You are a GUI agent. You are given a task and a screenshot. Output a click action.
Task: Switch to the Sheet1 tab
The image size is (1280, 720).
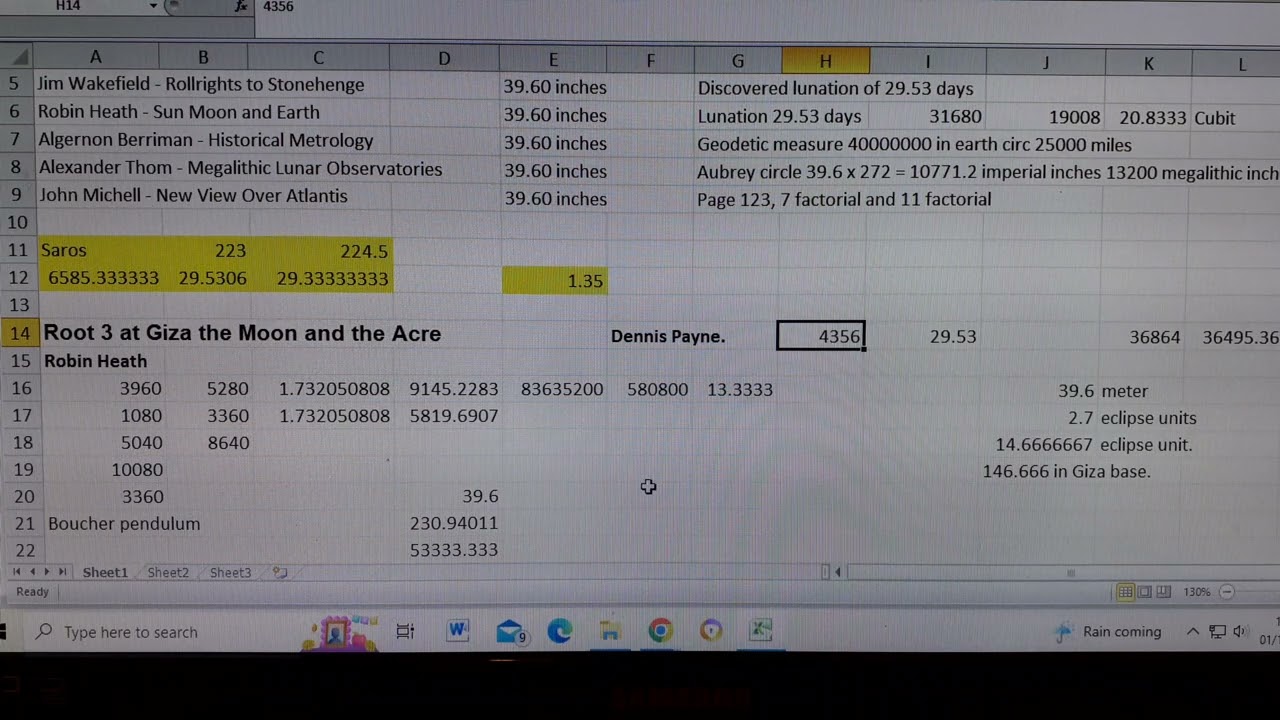(x=105, y=572)
